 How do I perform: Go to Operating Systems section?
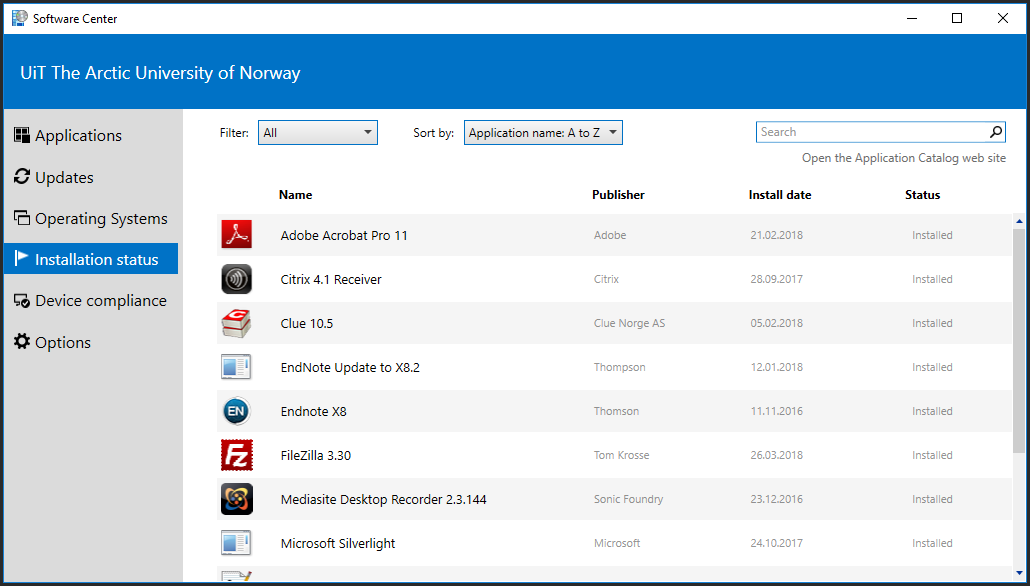pos(100,219)
